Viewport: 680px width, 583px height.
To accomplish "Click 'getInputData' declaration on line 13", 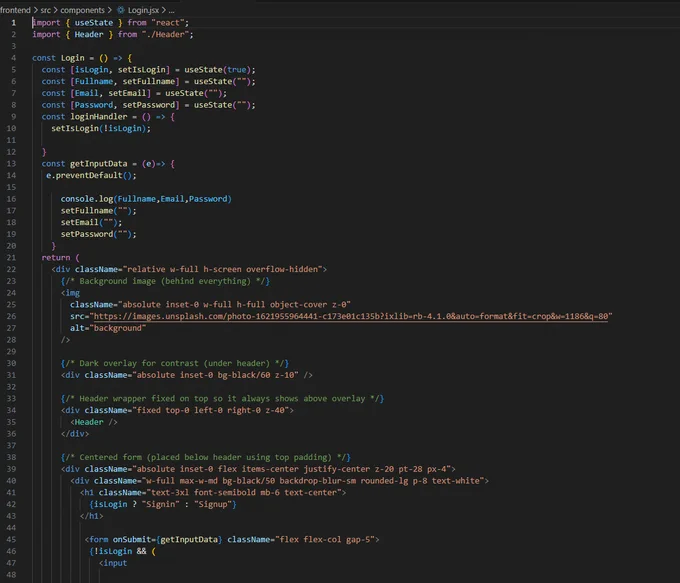I will 98,164.
